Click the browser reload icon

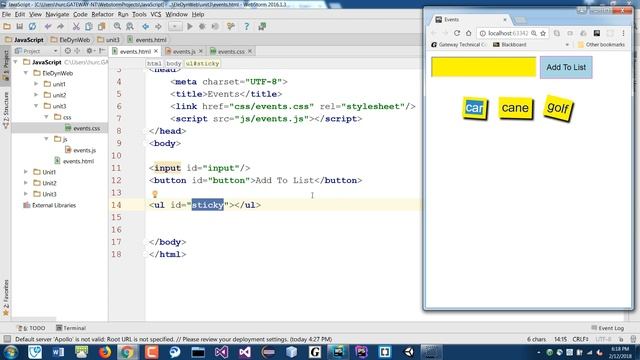457,33
